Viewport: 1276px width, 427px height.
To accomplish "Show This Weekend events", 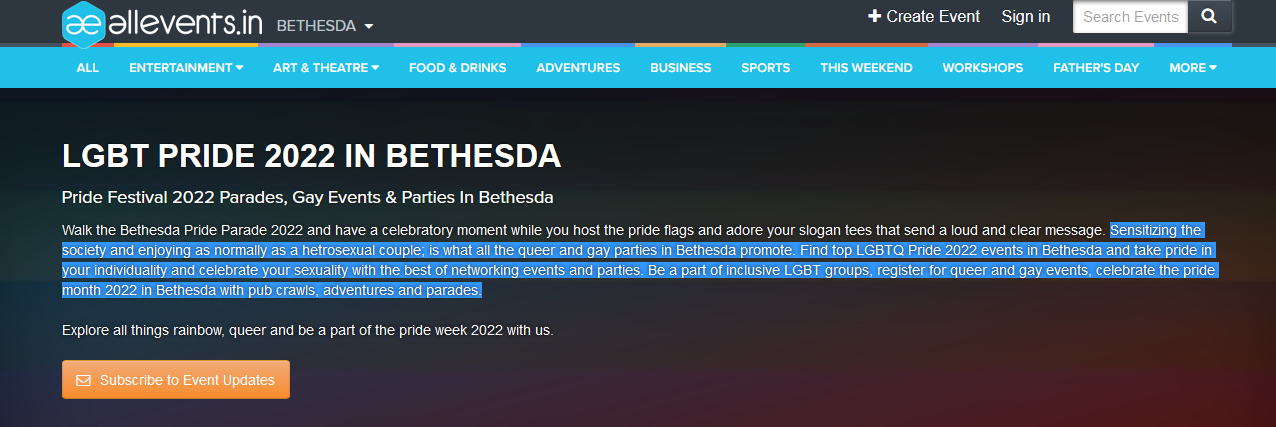I will point(866,68).
